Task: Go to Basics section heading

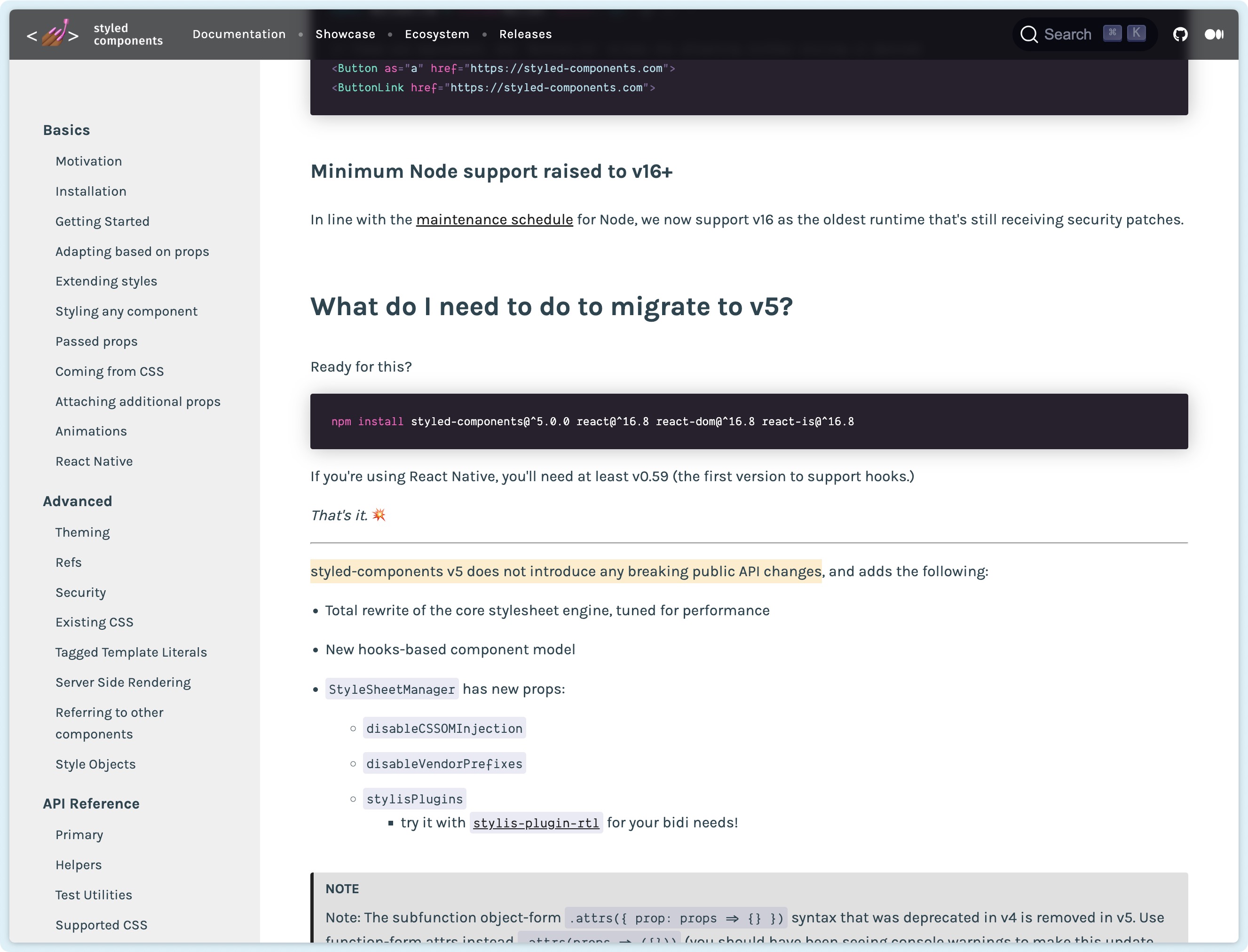Action: click(66, 130)
